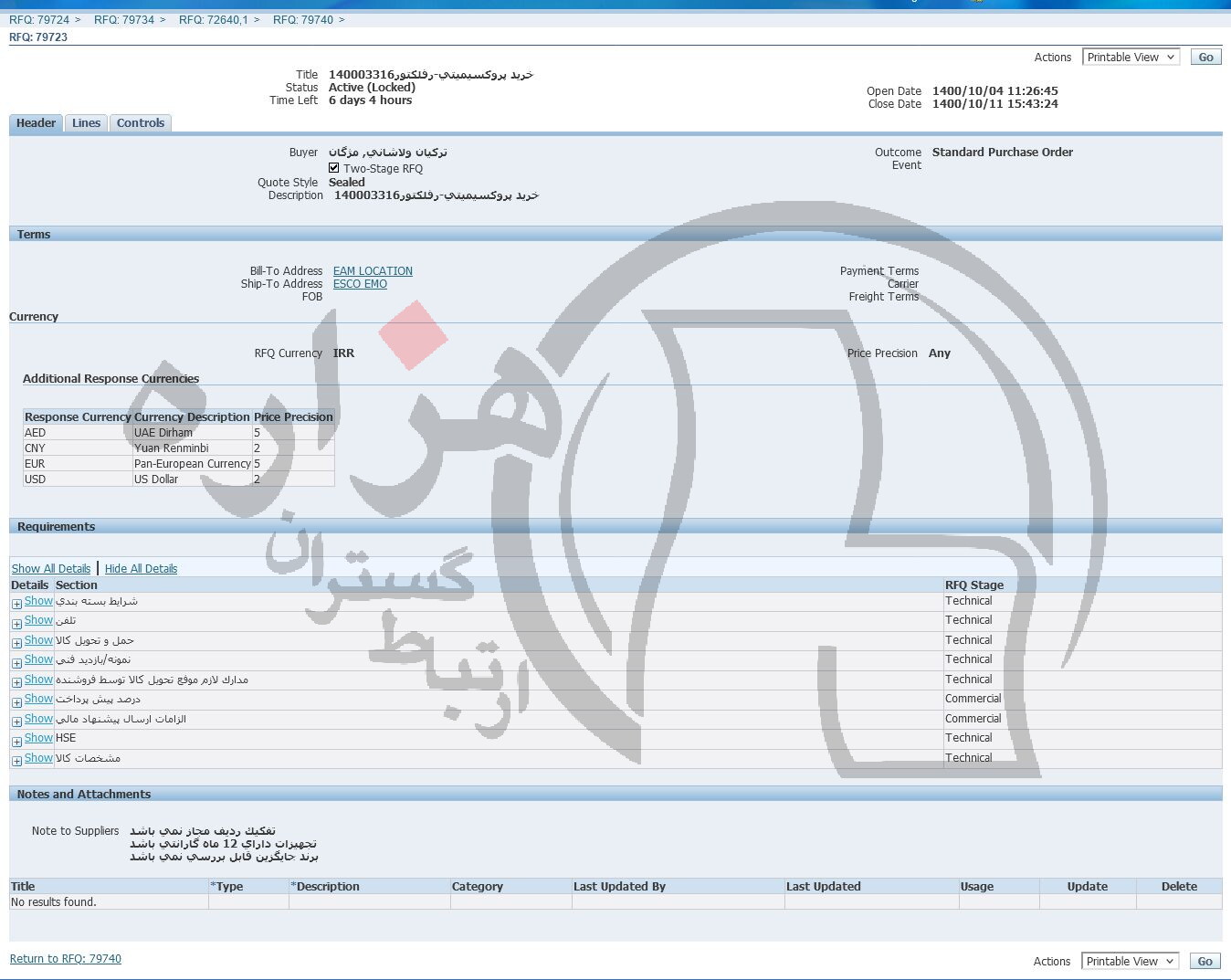Open breadcrumb RFQ: 72640,1
Image resolution: width=1231 pixels, height=980 pixels.
213,19
